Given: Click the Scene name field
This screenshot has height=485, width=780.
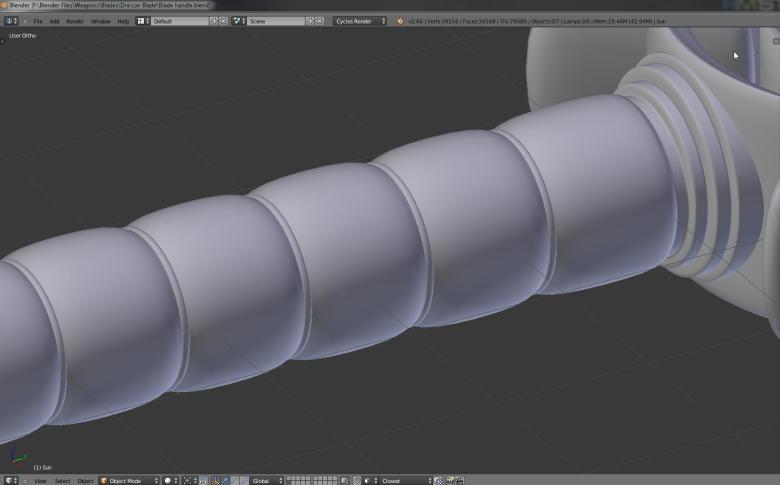Looking at the screenshot, I should point(274,21).
